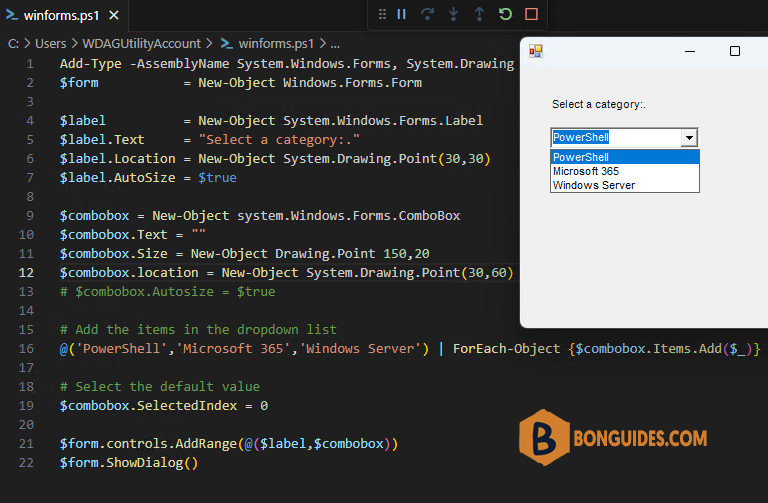Click the winforms.ps1 breadcrumb segment
The height and width of the screenshot is (503, 768).
(x=276, y=44)
